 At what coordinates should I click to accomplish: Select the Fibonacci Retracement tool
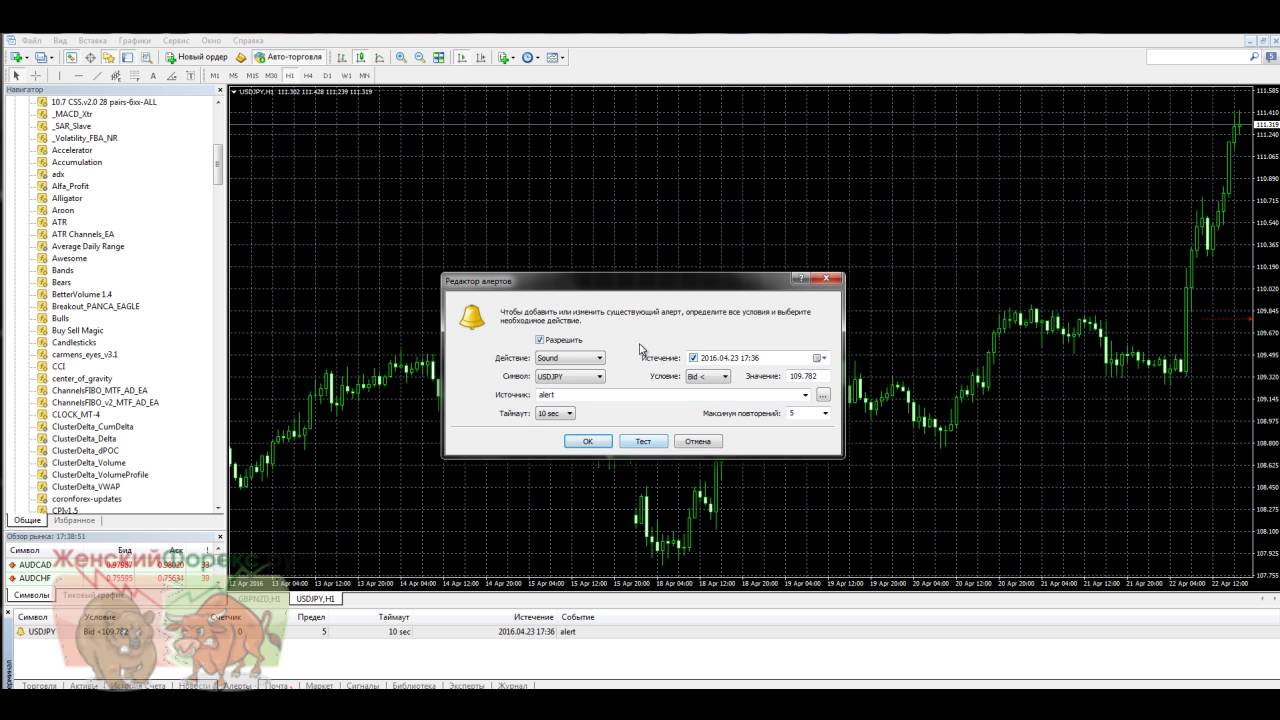(x=134, y=75)
